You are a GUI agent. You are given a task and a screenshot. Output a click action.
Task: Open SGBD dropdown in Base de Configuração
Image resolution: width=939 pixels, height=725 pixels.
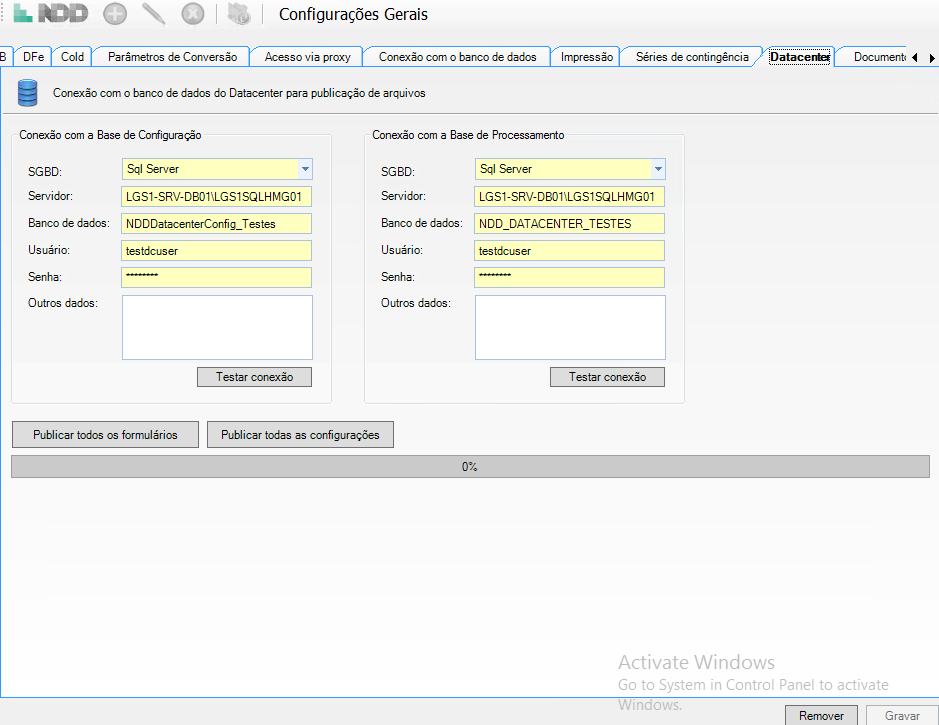pos(305,169)
